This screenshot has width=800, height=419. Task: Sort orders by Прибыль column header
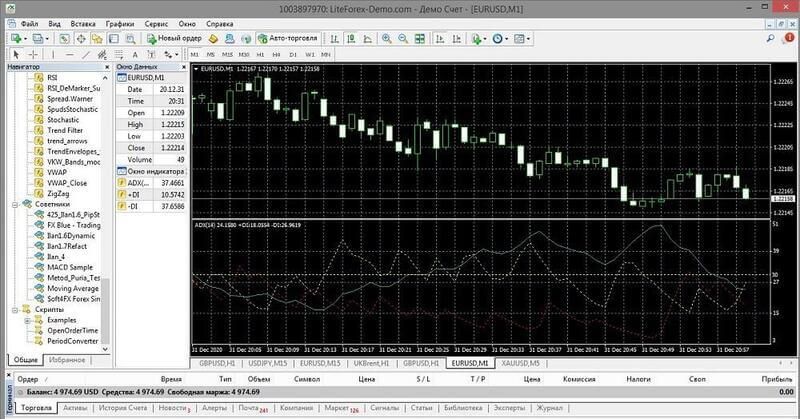[x=777, y=379]
